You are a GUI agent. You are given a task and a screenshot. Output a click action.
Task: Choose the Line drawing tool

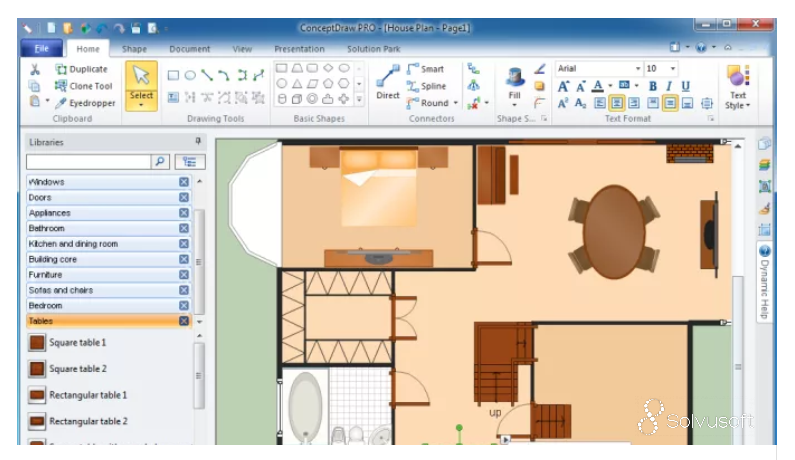(207, 76)
